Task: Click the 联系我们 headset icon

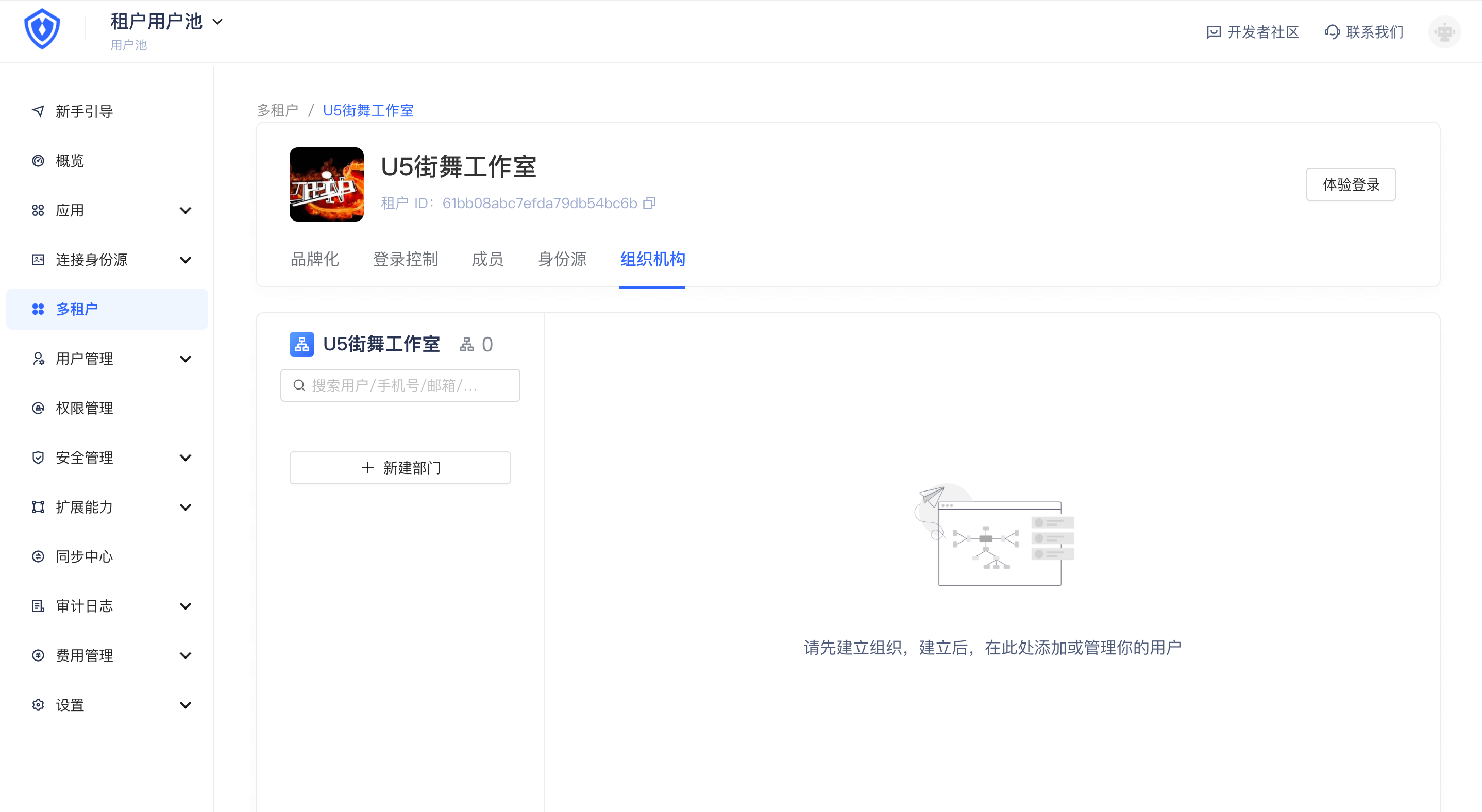Action: click(x=1332, y=32)
